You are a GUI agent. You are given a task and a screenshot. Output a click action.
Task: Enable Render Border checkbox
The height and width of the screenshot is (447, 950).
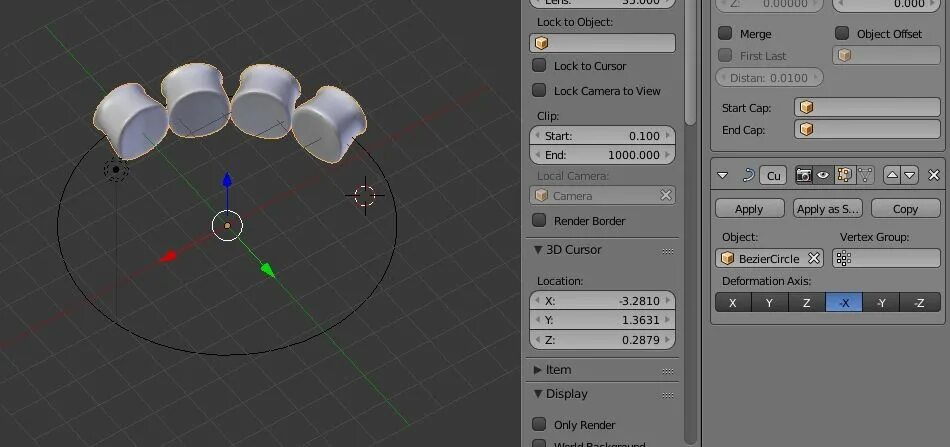click(x=539, y=220)
